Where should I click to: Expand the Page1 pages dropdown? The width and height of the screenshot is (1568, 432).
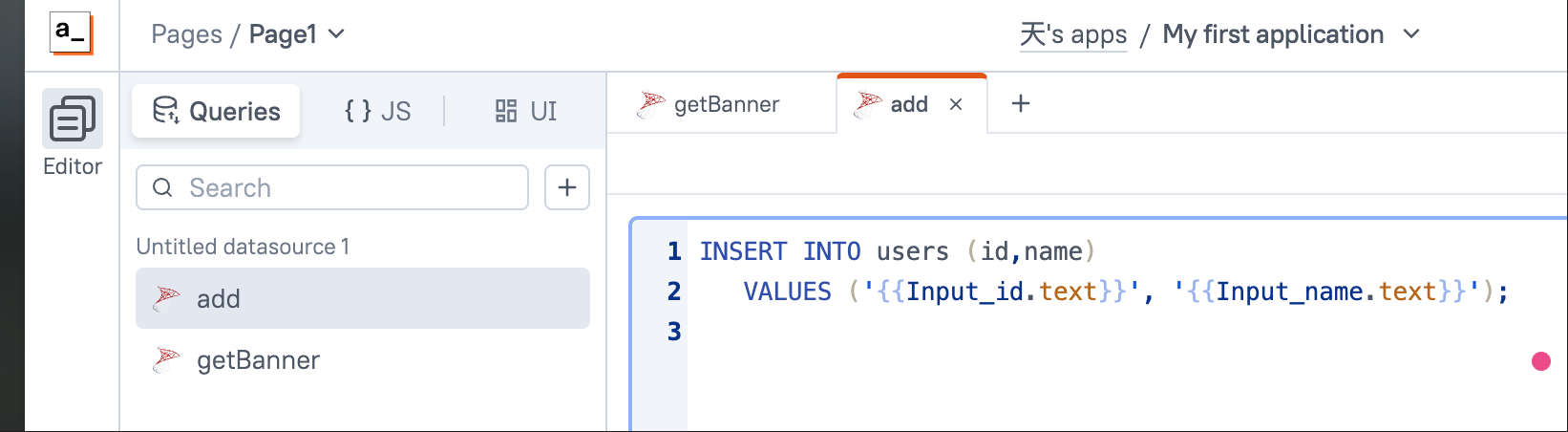pos(296,34)
